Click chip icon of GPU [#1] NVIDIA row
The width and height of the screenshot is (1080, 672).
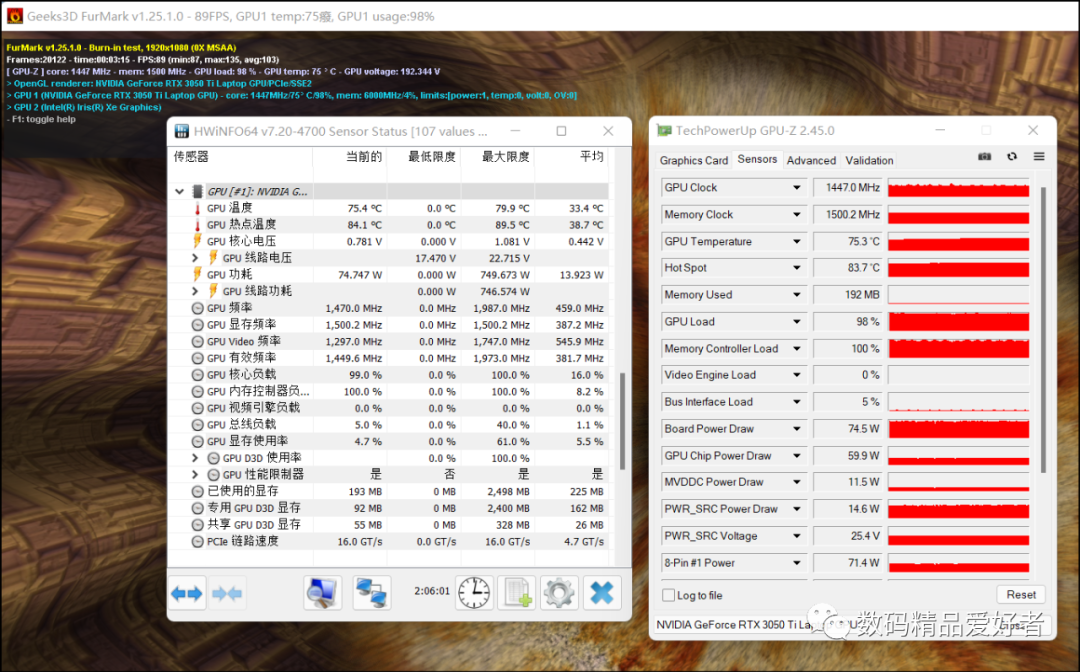[197, 191]
